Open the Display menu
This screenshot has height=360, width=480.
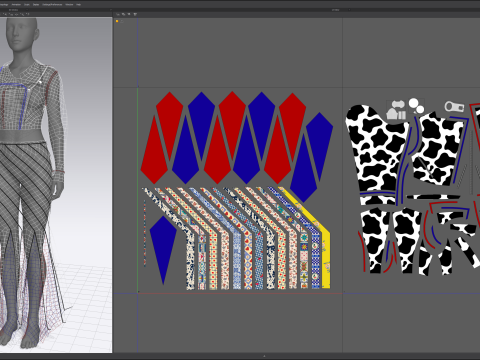tap(36, 5)
